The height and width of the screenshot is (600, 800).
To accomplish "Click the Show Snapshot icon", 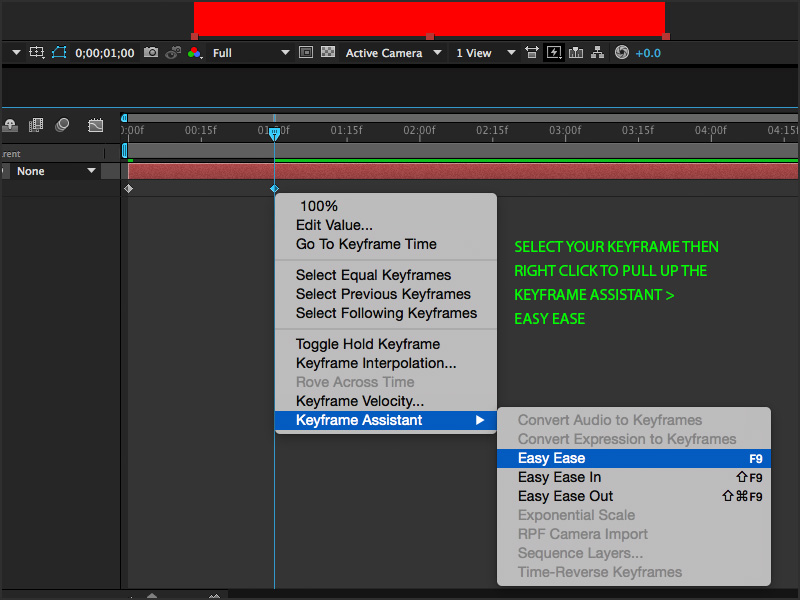I will point(173,52).
